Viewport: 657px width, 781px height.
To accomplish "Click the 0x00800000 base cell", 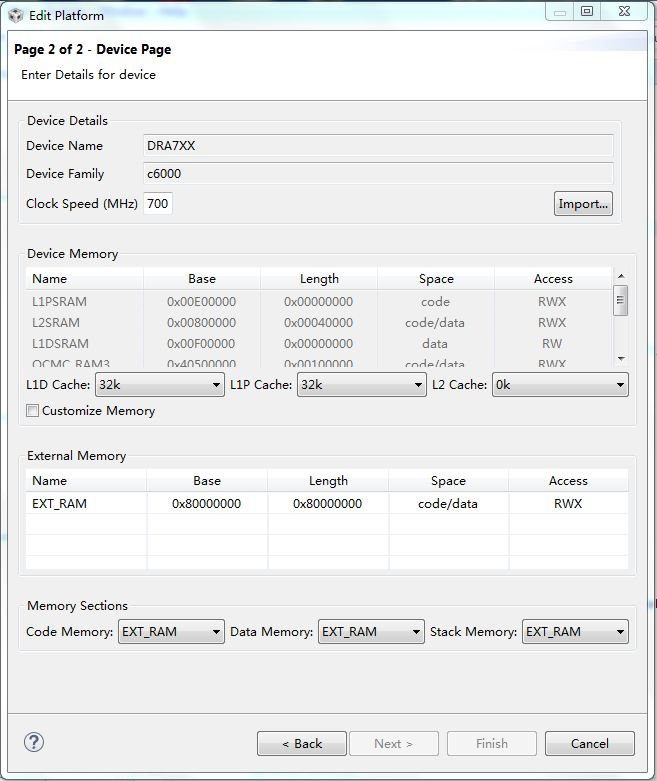I will 201,322.
